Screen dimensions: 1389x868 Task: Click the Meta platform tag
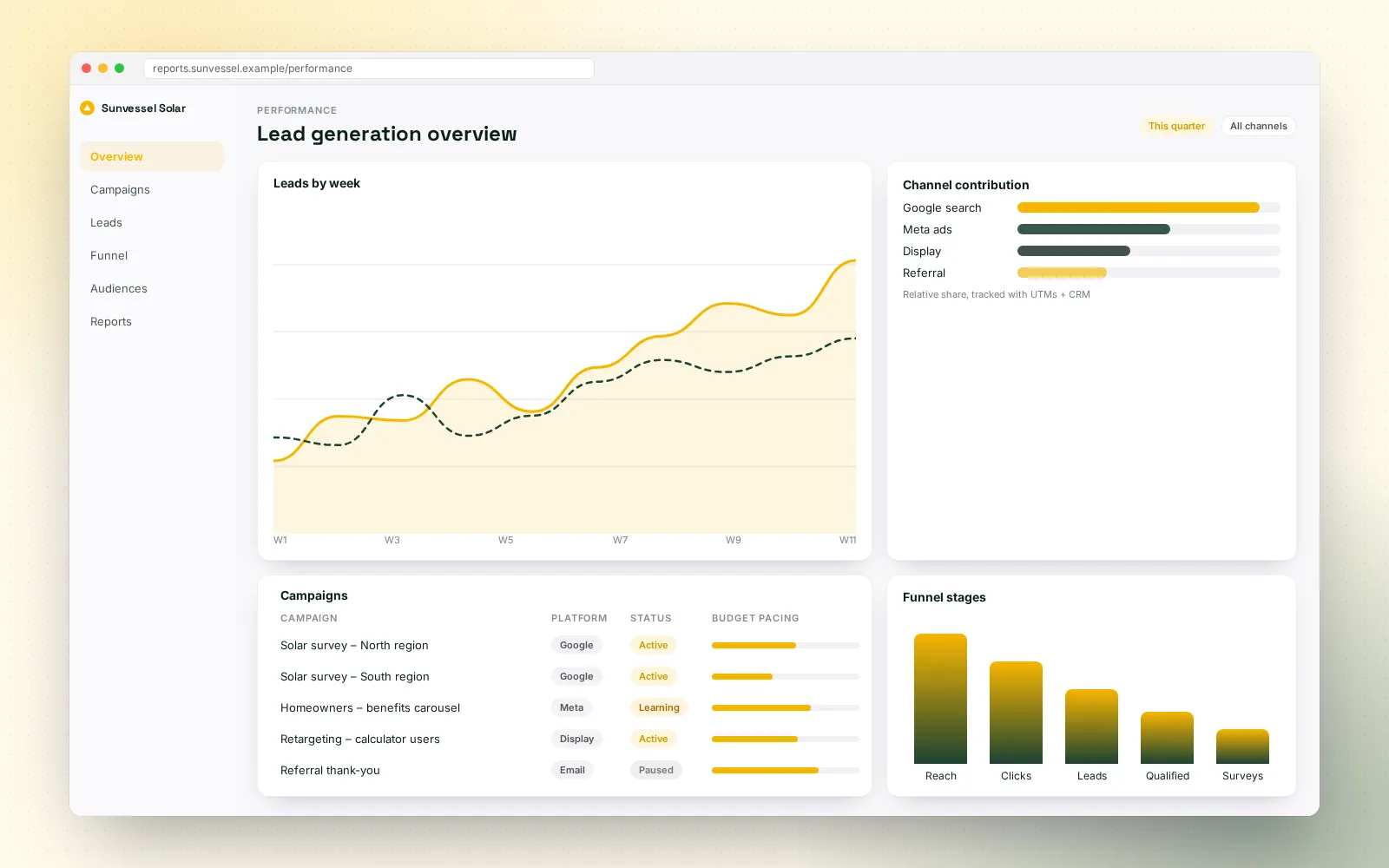tap(571, 707)
